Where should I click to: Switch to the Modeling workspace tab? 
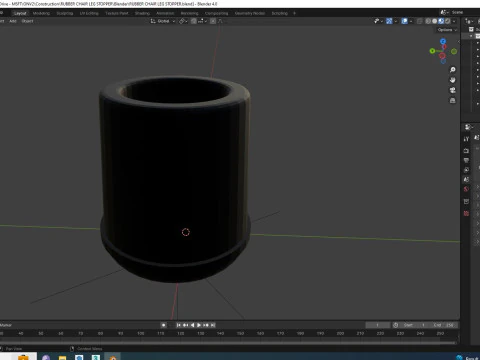pos(41,13)
